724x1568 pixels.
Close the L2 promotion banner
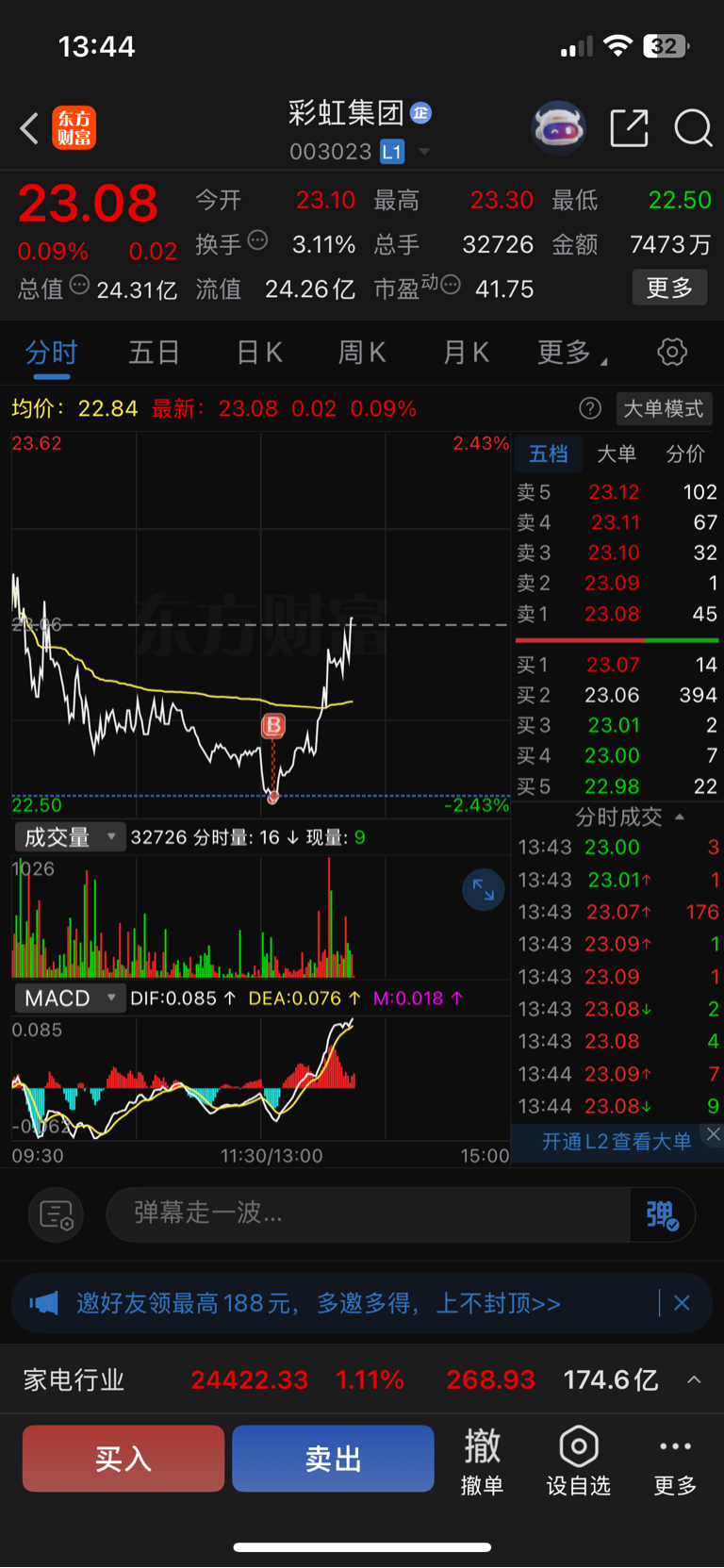tap(714, 1134)
